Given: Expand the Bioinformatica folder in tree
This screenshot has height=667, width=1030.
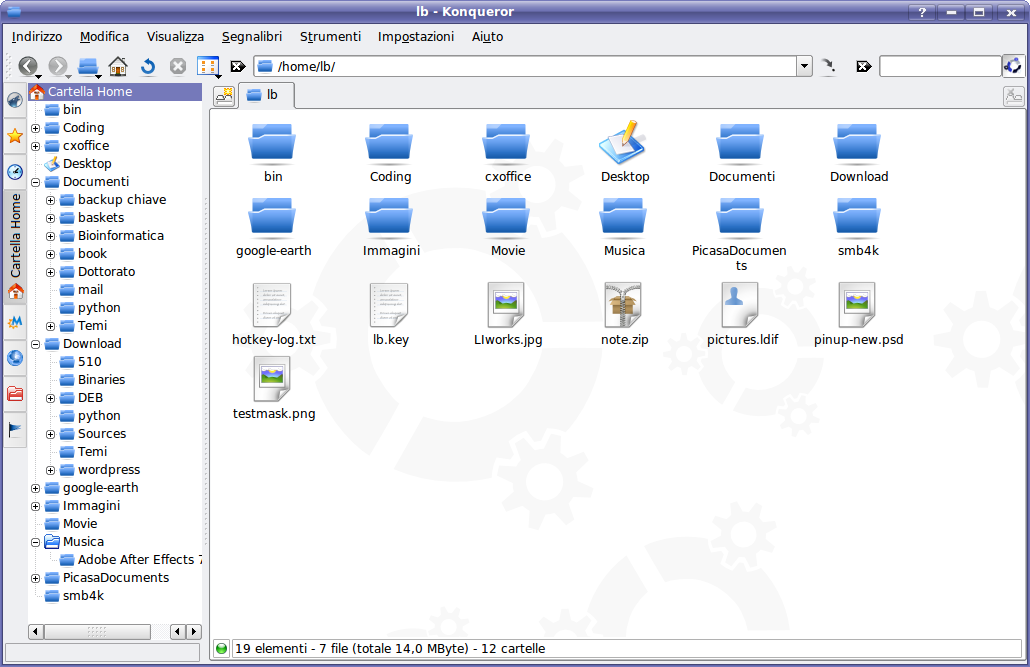Looking at the screenshot, I should pyautogui.click(x=51, y=236).
